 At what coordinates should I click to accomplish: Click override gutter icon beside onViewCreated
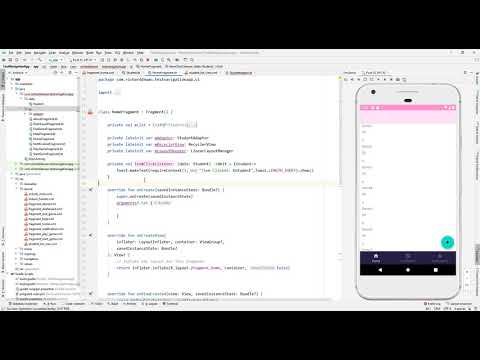(91, 294)
